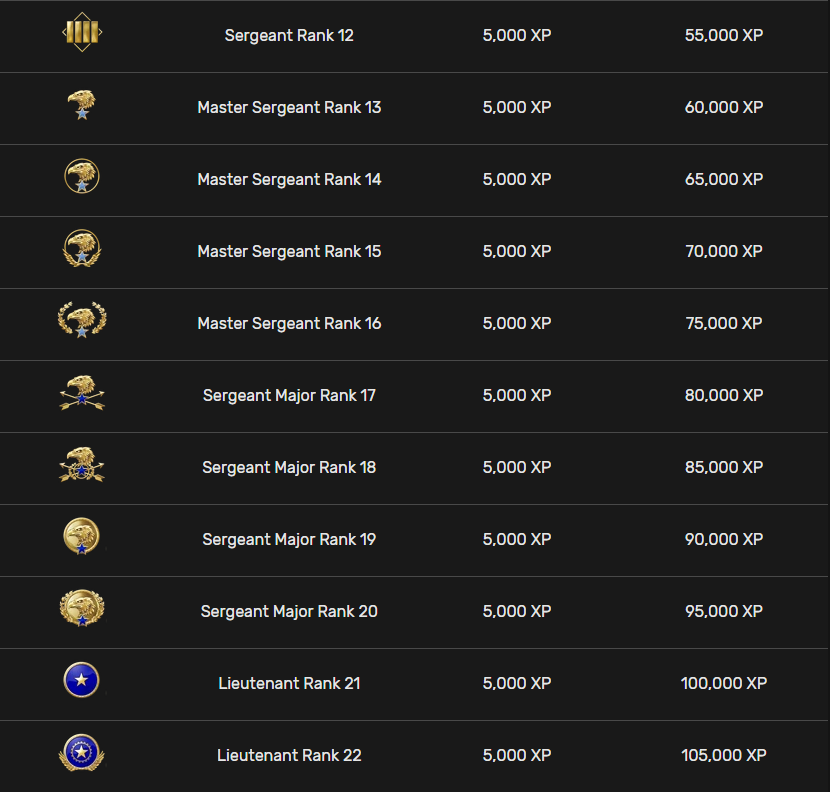Image resolution: width=830 pixels, height=792 pixels.
Task: Select the 100,000 XP total value
Action: click(x=724, y=684)
